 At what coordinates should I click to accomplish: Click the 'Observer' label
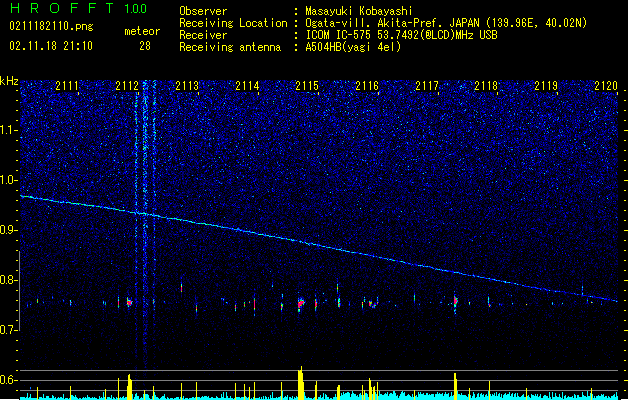pos(203,11)
